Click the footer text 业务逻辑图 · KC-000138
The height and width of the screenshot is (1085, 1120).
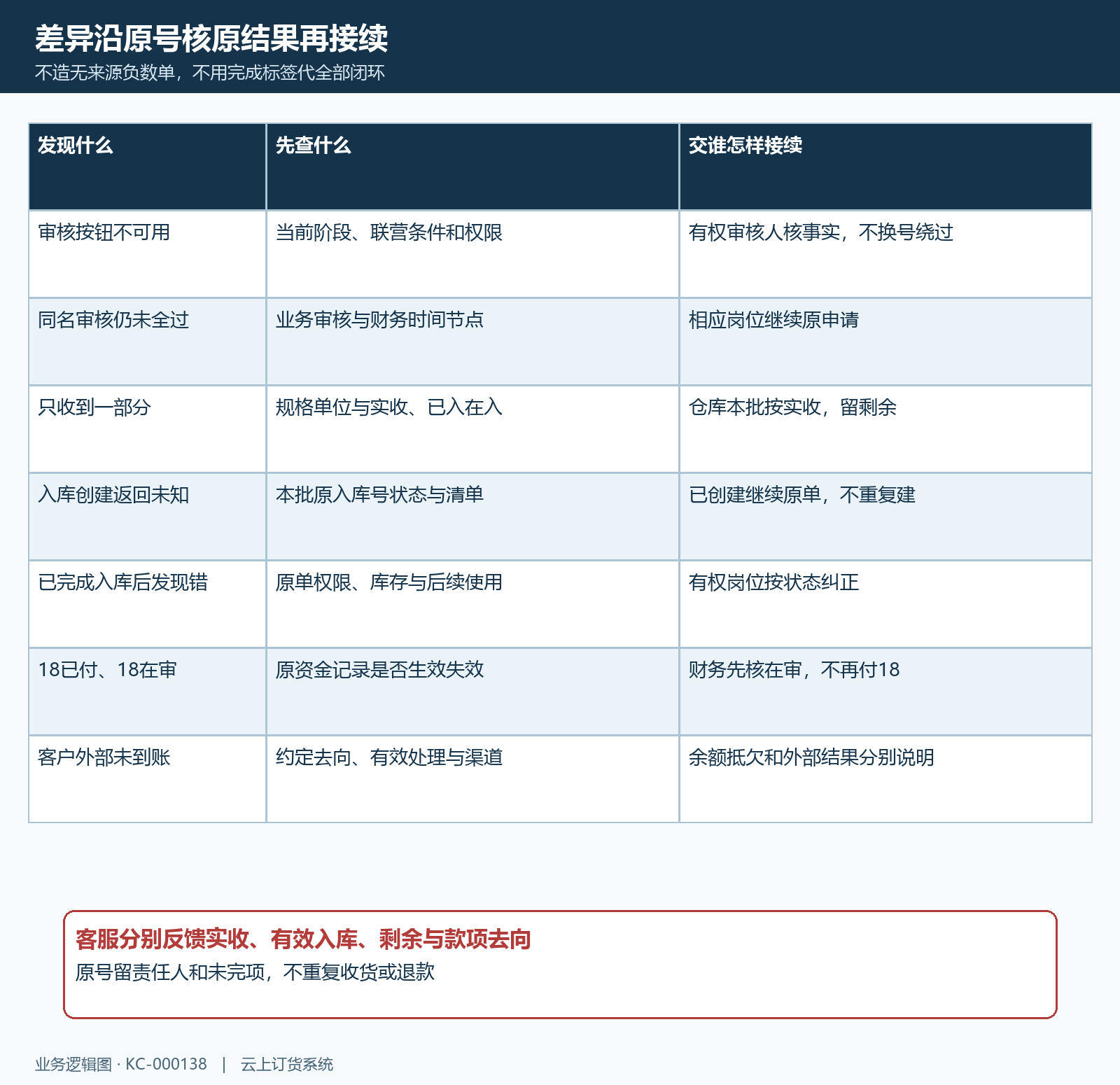[121, 1065]
